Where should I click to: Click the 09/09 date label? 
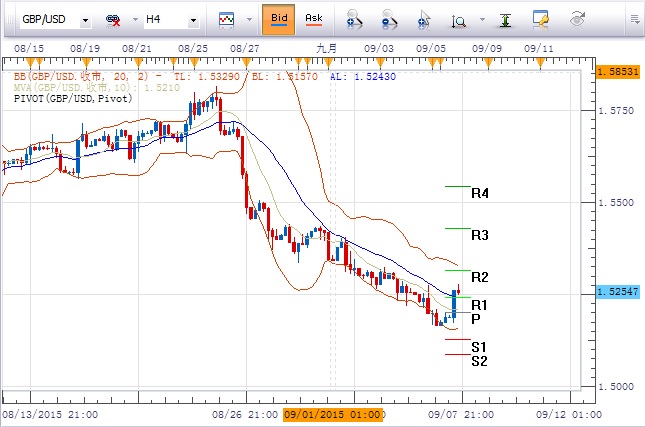click(487, 49)
